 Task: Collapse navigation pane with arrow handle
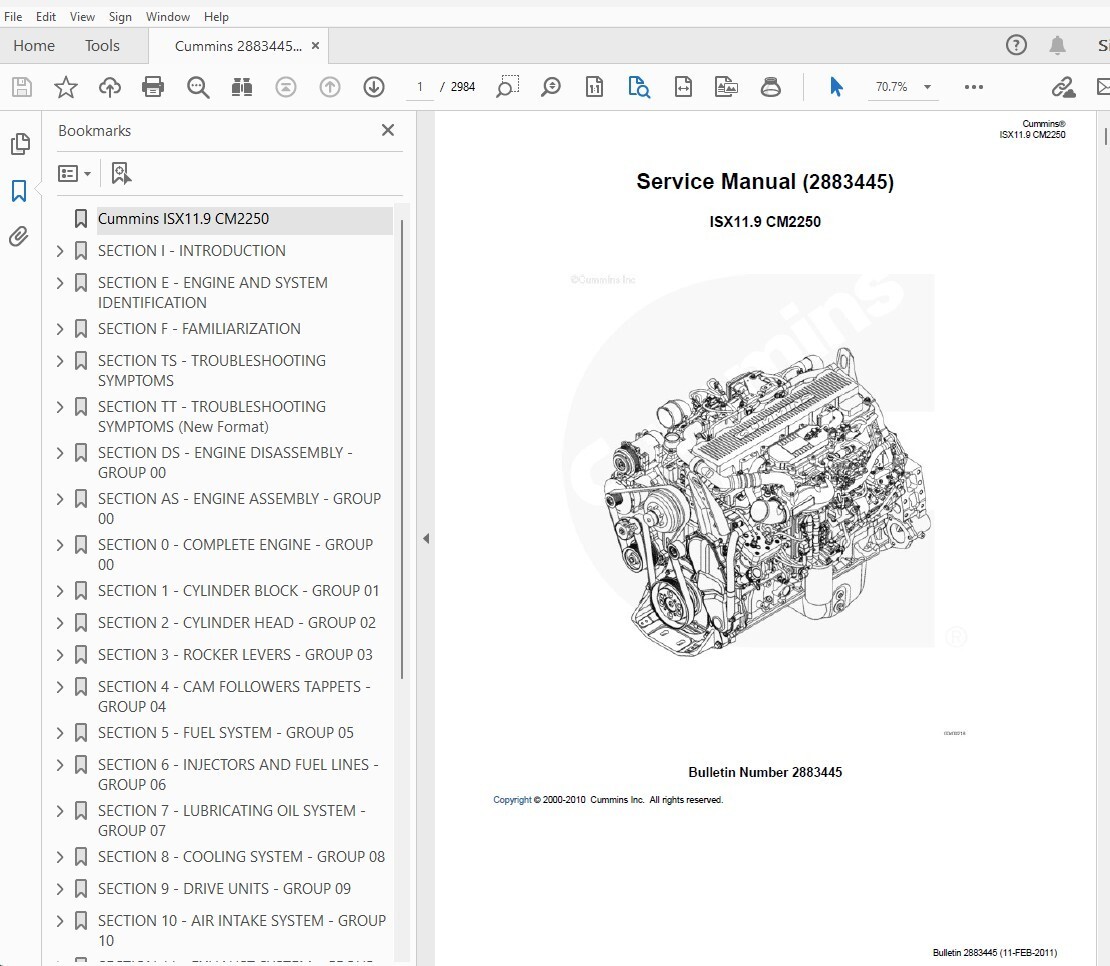point(425,539)
